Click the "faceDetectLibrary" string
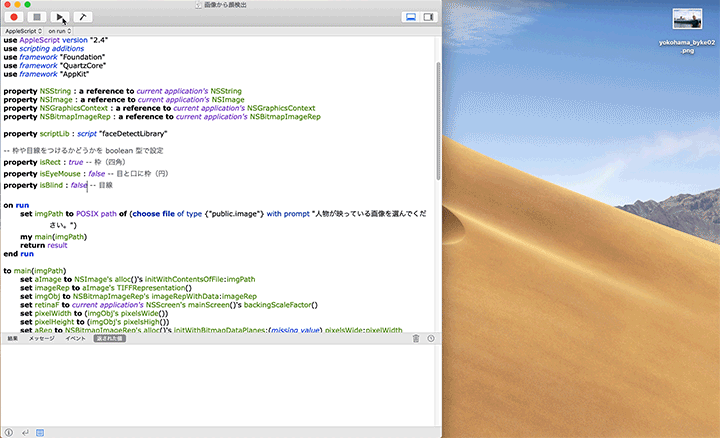The image size is (720, 438). tap(133, 134)
